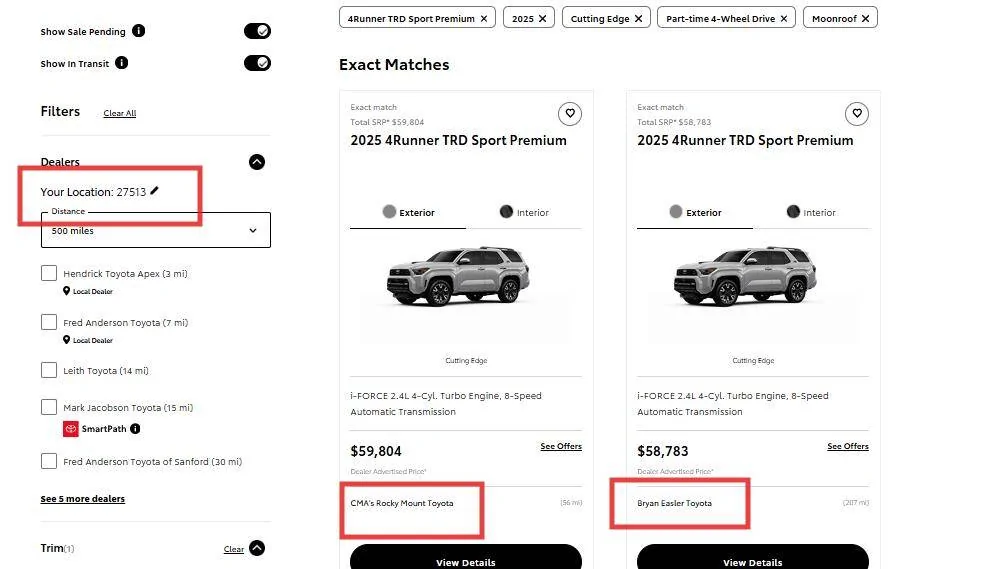Open the Distance 500 miles dropdown
Image resolution: width=982 pixels, height=569 pixels.
click(x=155, y=230)
